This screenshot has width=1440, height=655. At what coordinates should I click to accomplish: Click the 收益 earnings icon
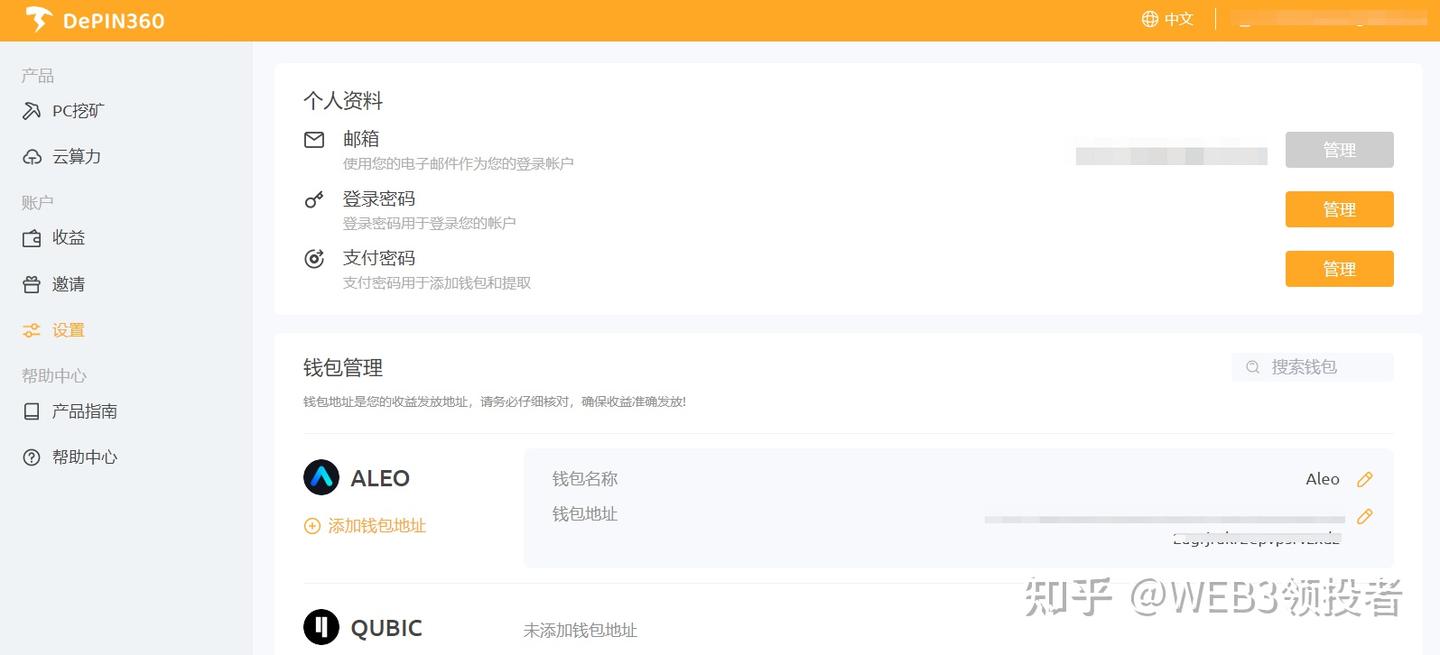point(31,237)
